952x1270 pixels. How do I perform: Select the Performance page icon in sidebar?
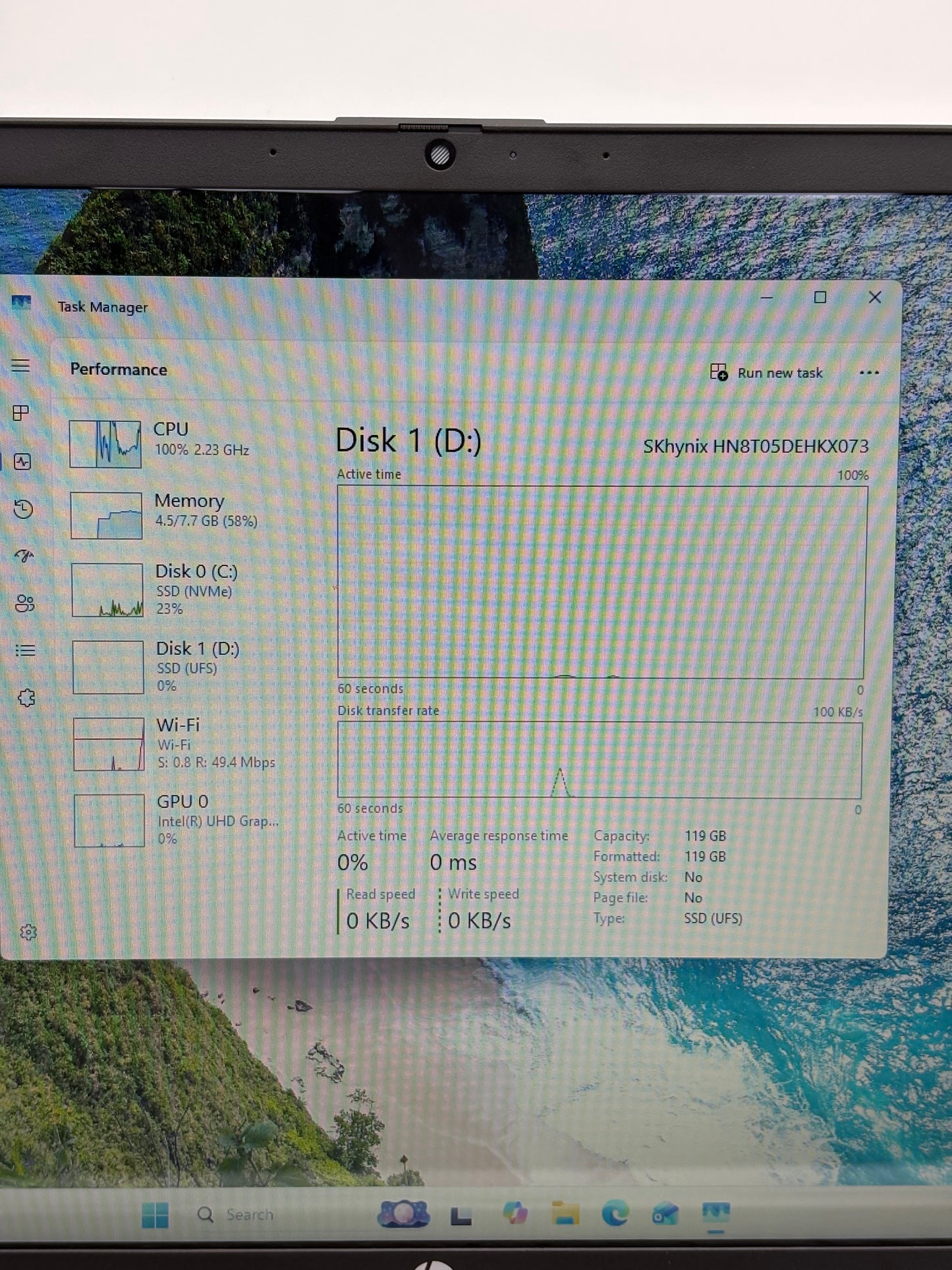click(x=22, y=461)
